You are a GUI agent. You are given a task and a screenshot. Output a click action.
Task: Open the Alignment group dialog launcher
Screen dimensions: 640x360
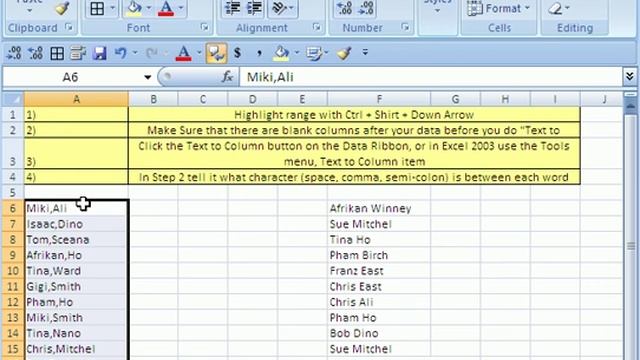316,27
